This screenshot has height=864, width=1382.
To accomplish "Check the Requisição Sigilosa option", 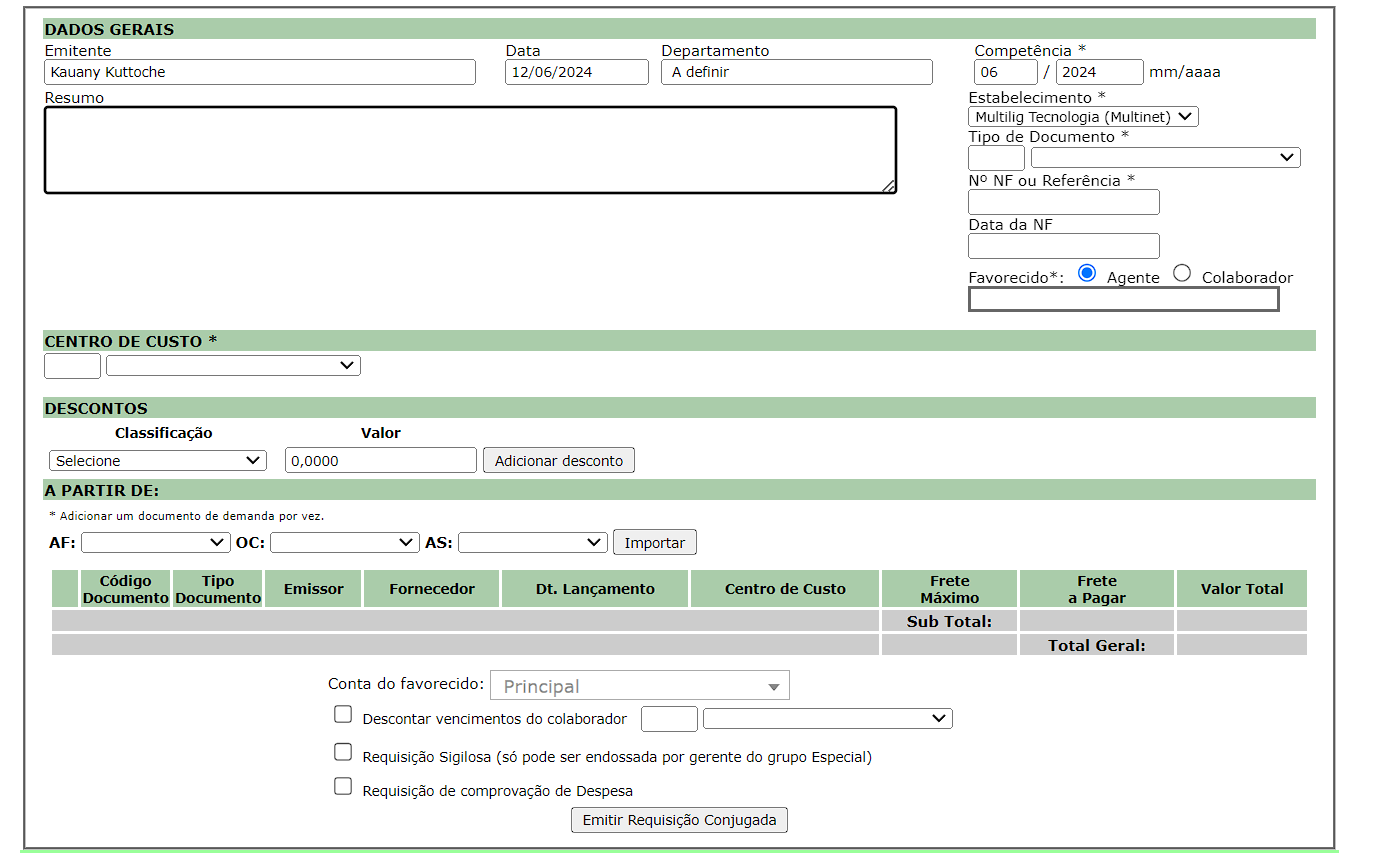I will click(343, 752).
